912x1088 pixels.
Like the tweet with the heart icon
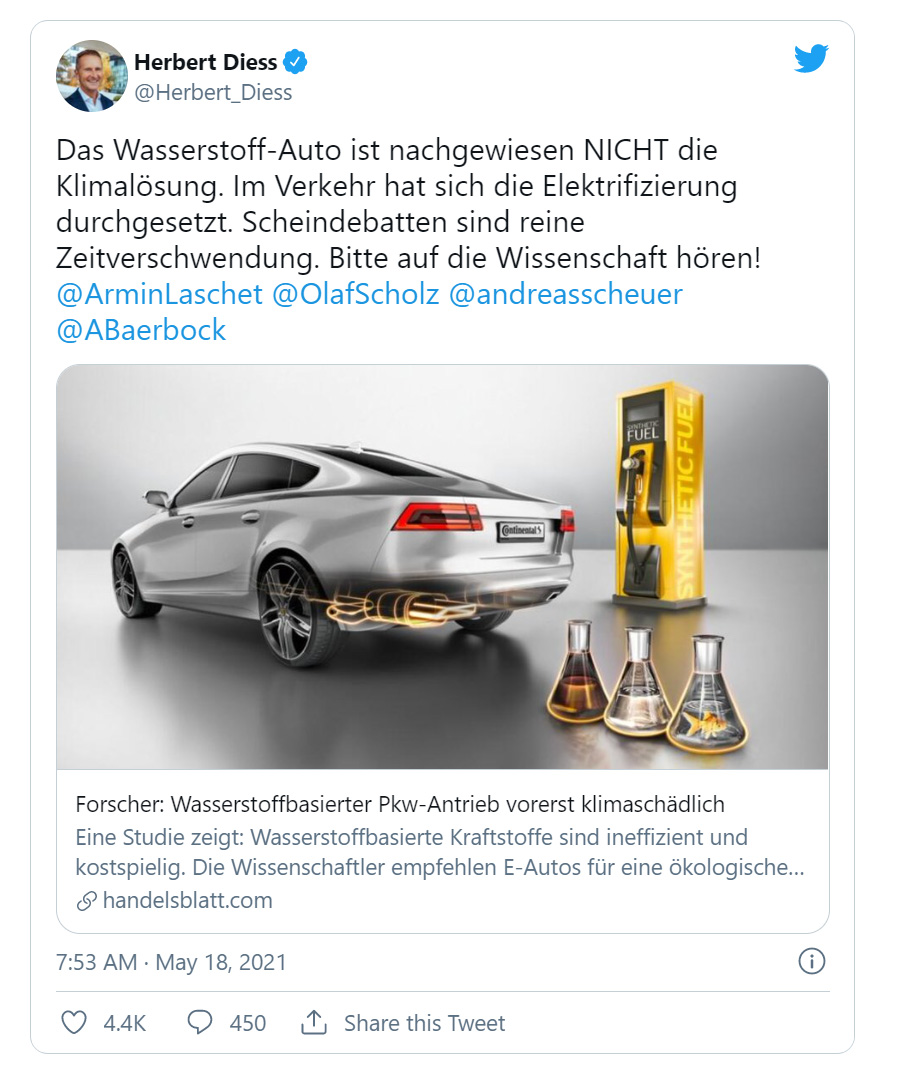(x=74, y=1022)
